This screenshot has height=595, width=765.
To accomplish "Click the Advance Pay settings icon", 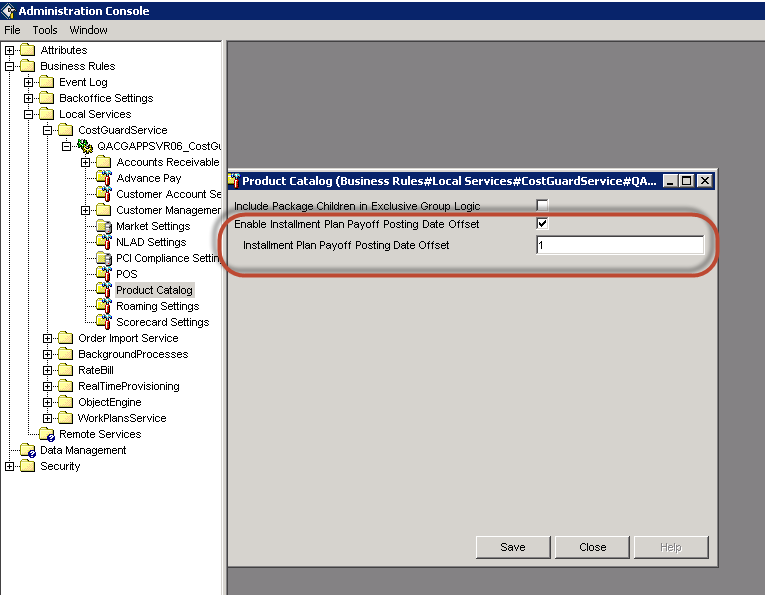I will point(103,178).
